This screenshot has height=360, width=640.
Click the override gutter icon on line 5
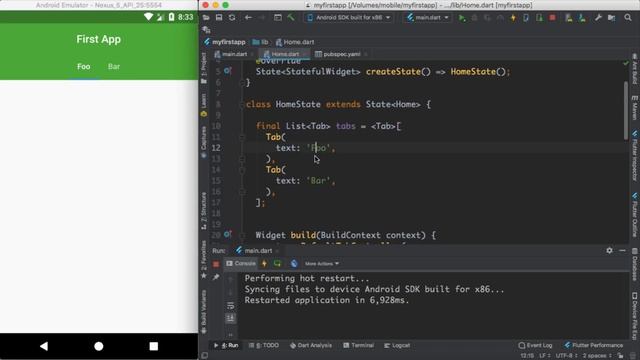tap(227, 71)
